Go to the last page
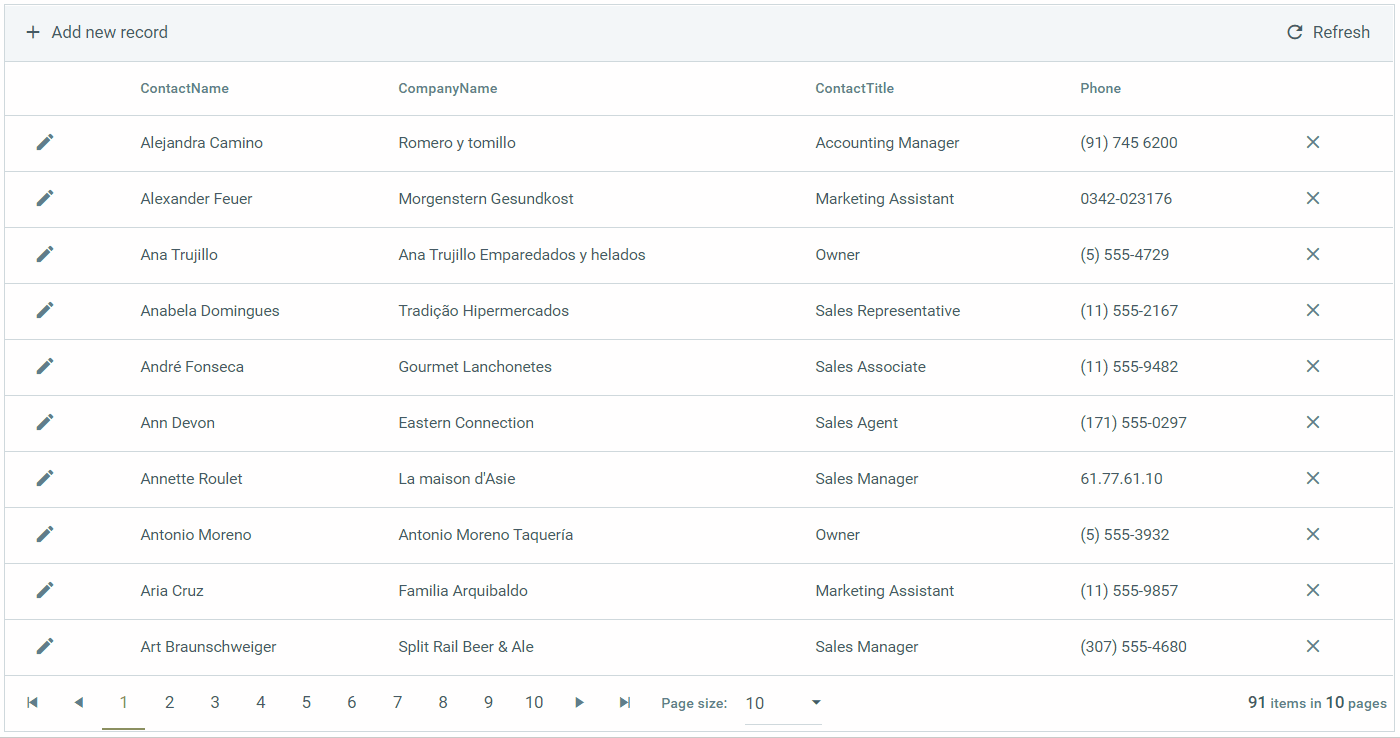1400x738 pixels. click(625, 702)
